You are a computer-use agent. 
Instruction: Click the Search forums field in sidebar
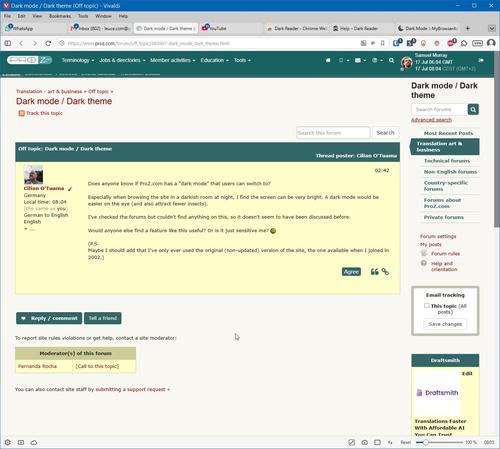click(439, 109)
